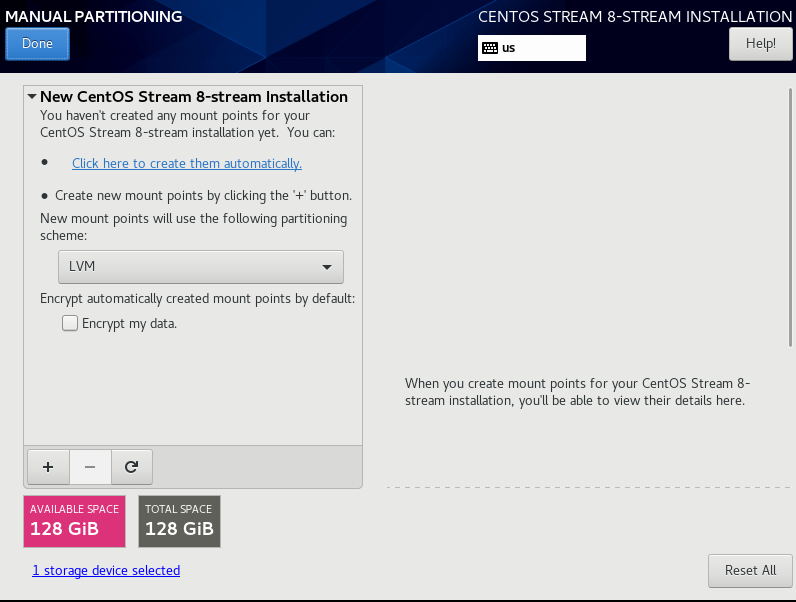Click the right panel vertical scrollbar
This screenshot has width=796, height=602.
coord(790,217)
